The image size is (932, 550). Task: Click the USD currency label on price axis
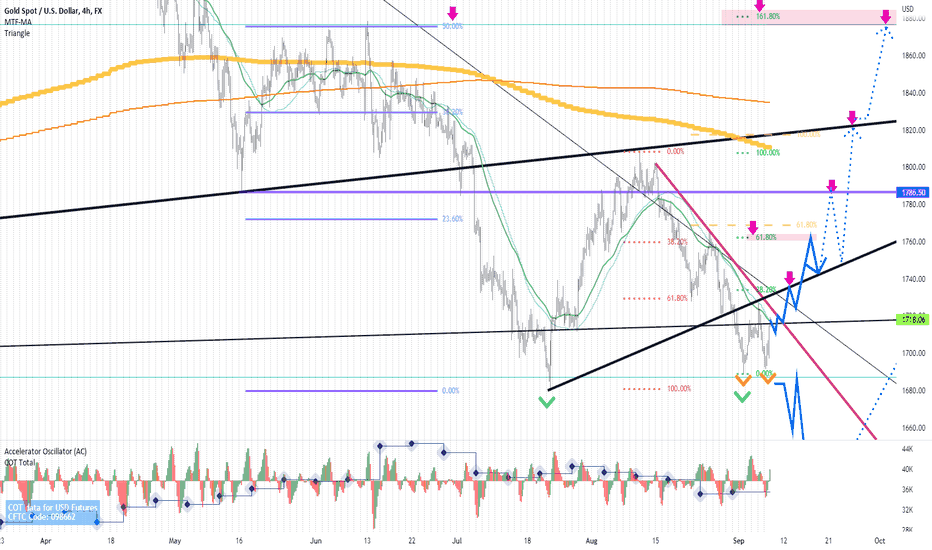(x=908, y=9)
